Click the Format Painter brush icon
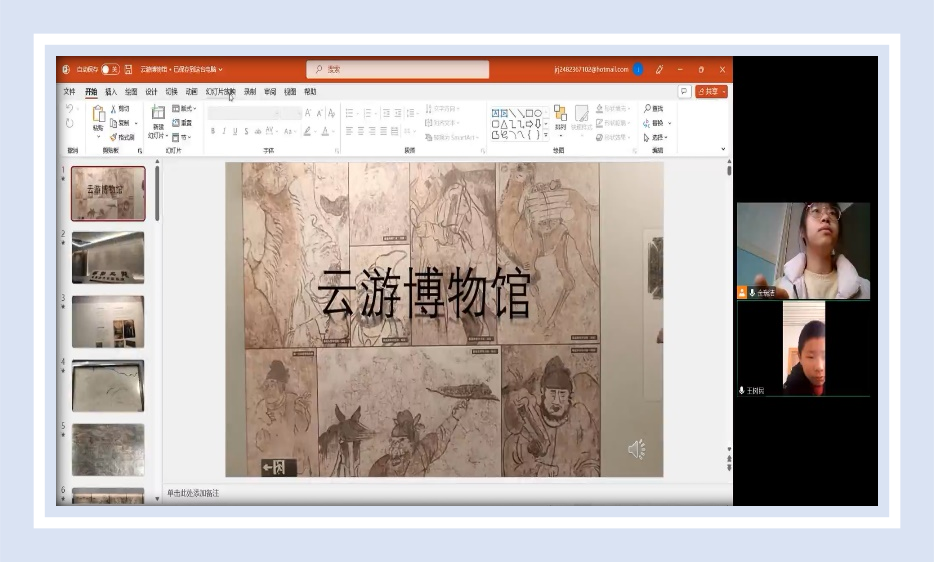 (113, 137)
